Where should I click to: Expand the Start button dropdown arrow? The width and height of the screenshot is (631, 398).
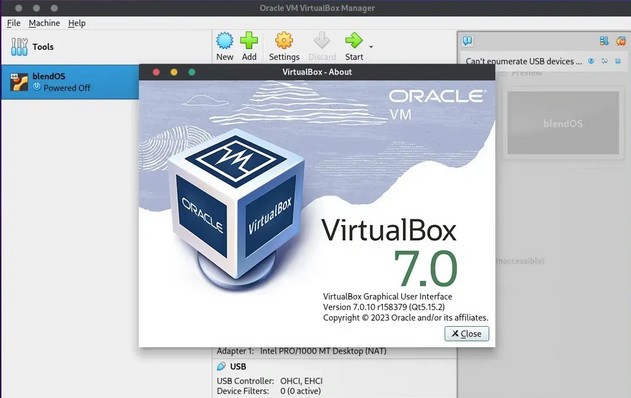coord(371,47)
